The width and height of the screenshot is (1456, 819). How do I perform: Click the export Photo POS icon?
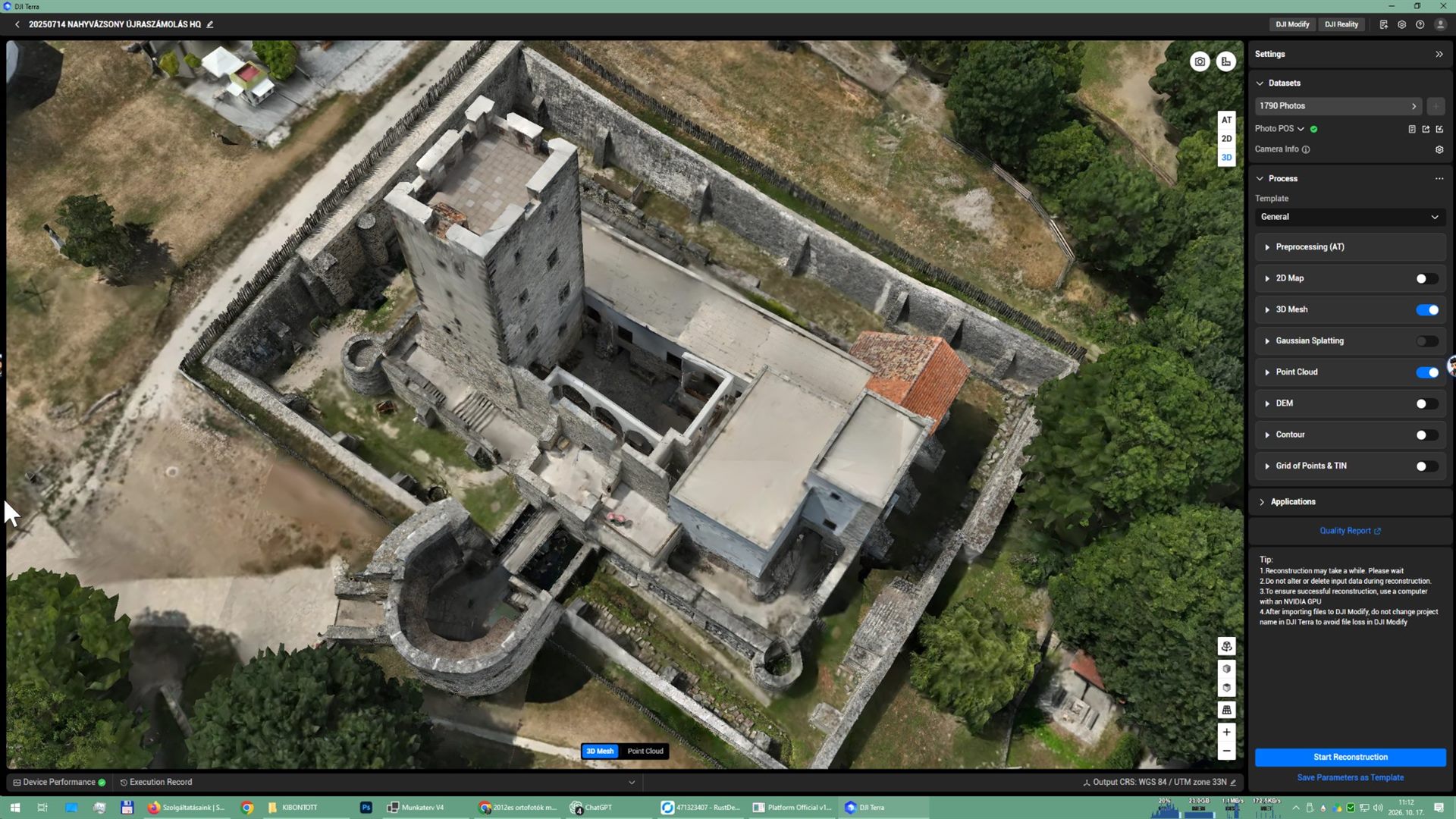pyautogui.click(x=1426, y=129)
